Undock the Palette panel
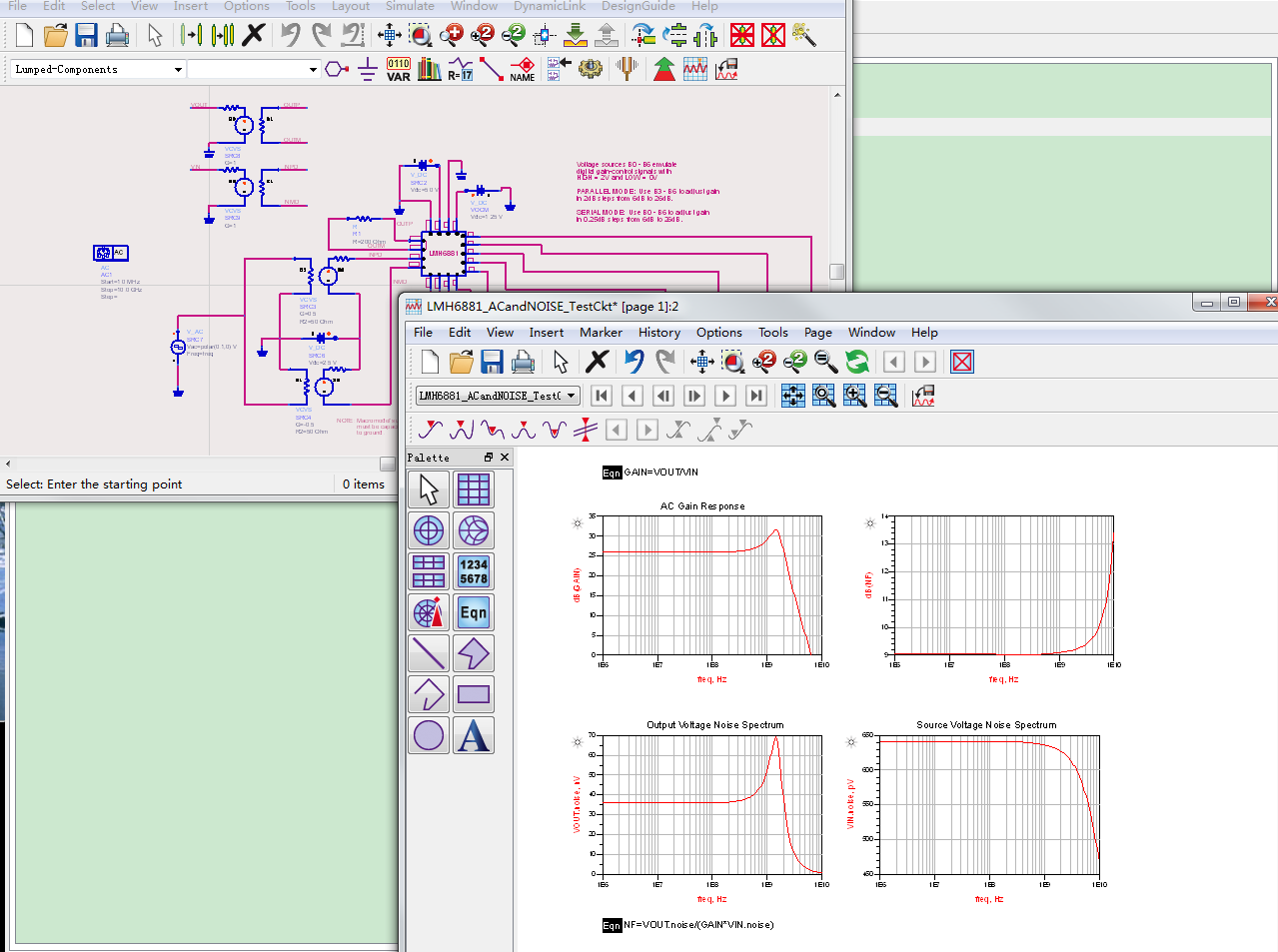Image resolution: width=1278 pixels, height=952 pixels. click(489, 457)
